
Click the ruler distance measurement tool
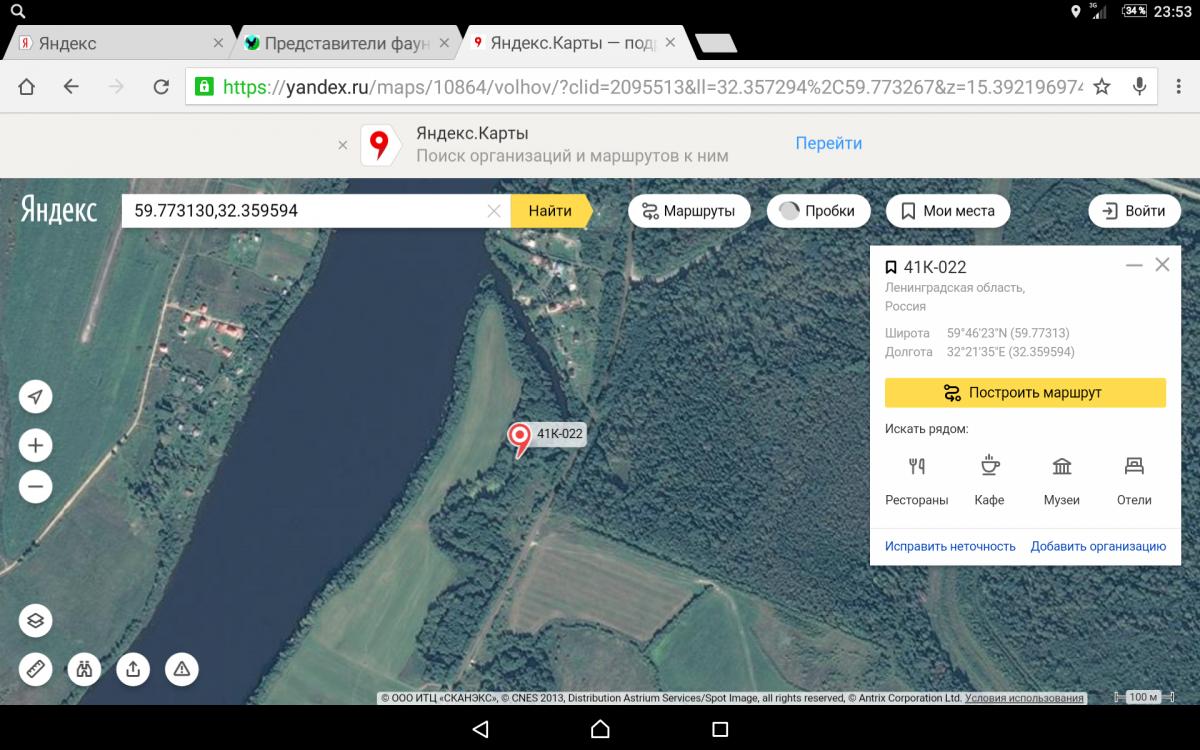coord(35,669)
